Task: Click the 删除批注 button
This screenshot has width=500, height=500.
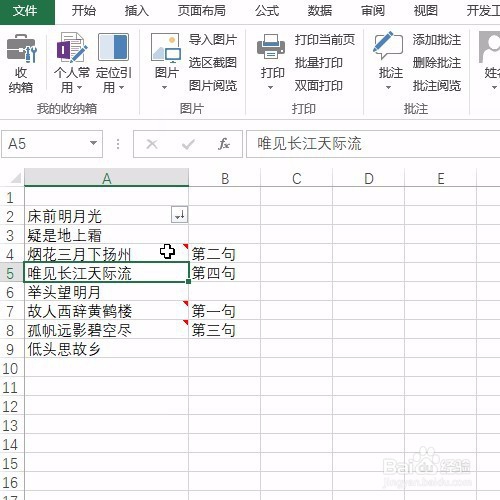Action: (437, 63)
